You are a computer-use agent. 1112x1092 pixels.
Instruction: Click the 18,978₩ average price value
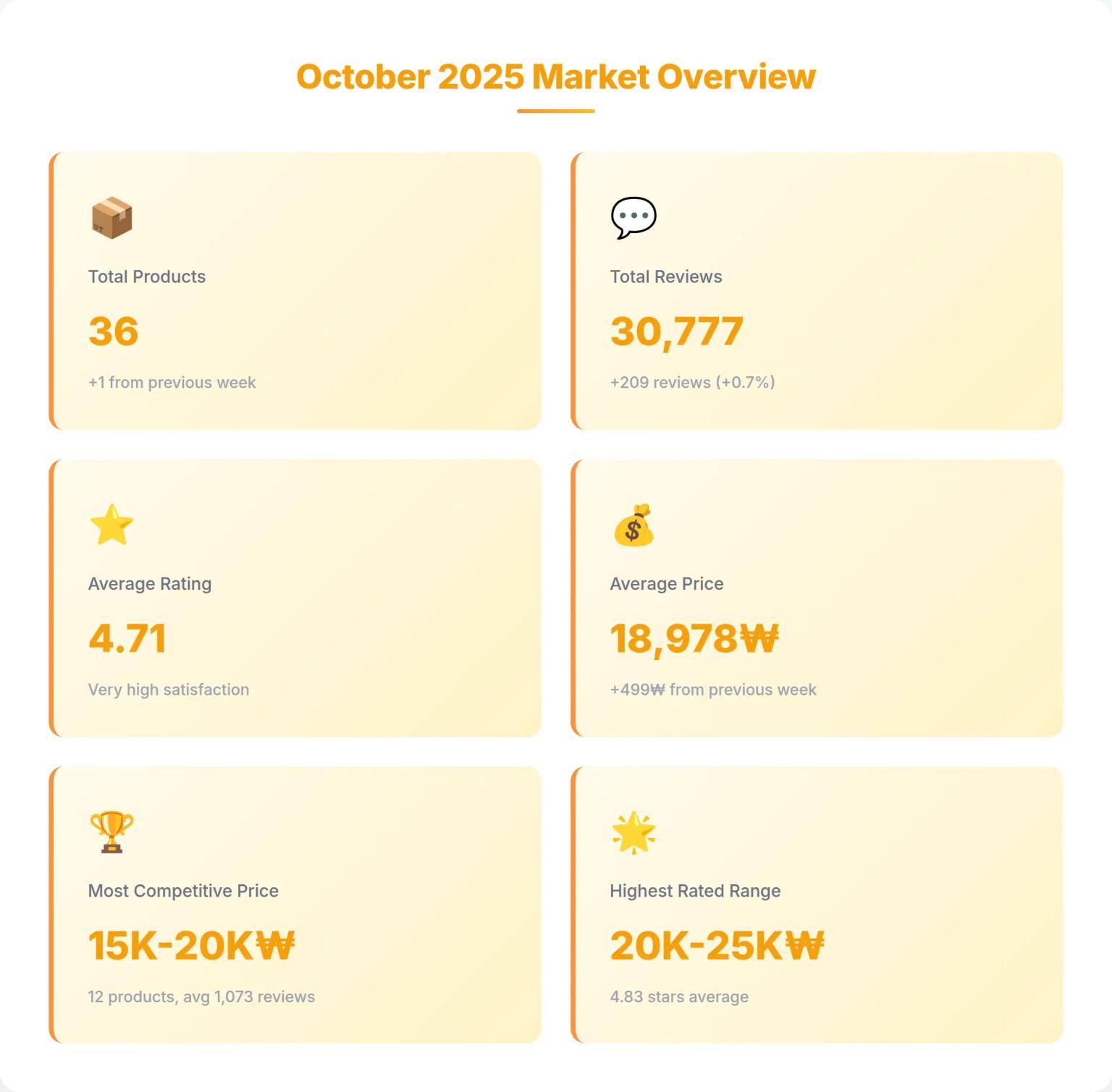694,639
